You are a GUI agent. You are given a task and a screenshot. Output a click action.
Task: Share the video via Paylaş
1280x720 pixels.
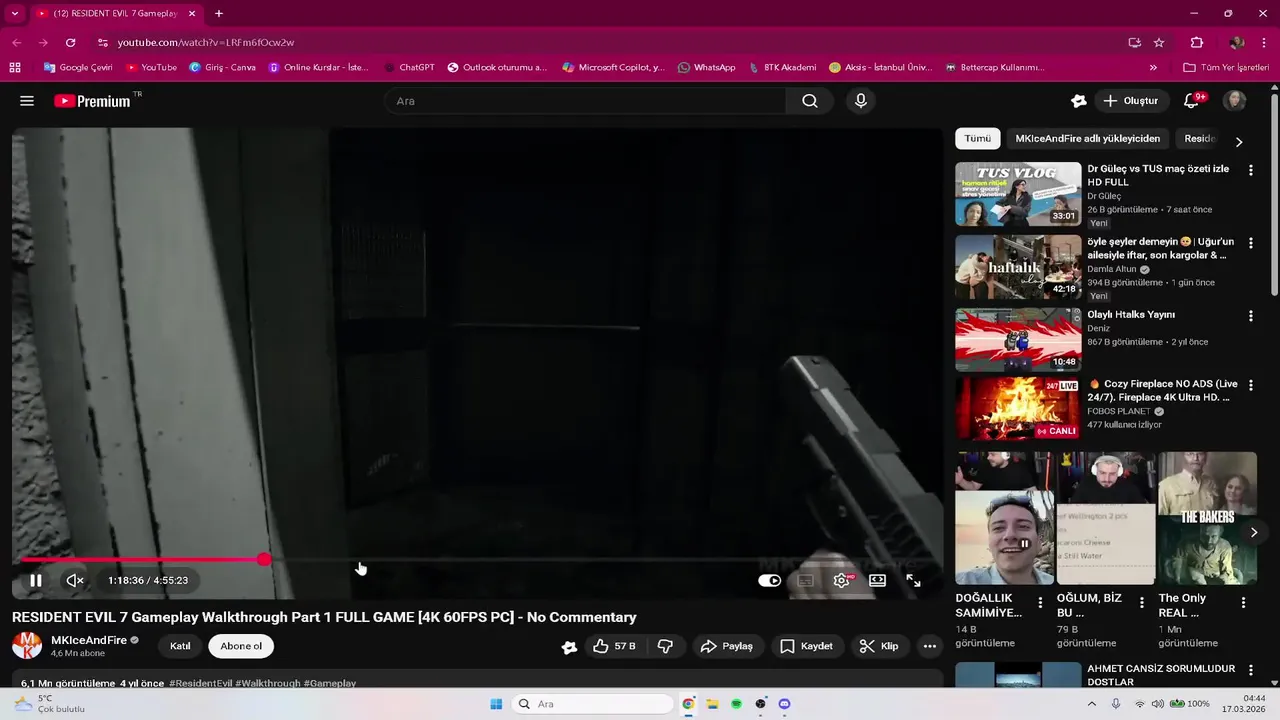pyautogui.click(x=727, y=646)
